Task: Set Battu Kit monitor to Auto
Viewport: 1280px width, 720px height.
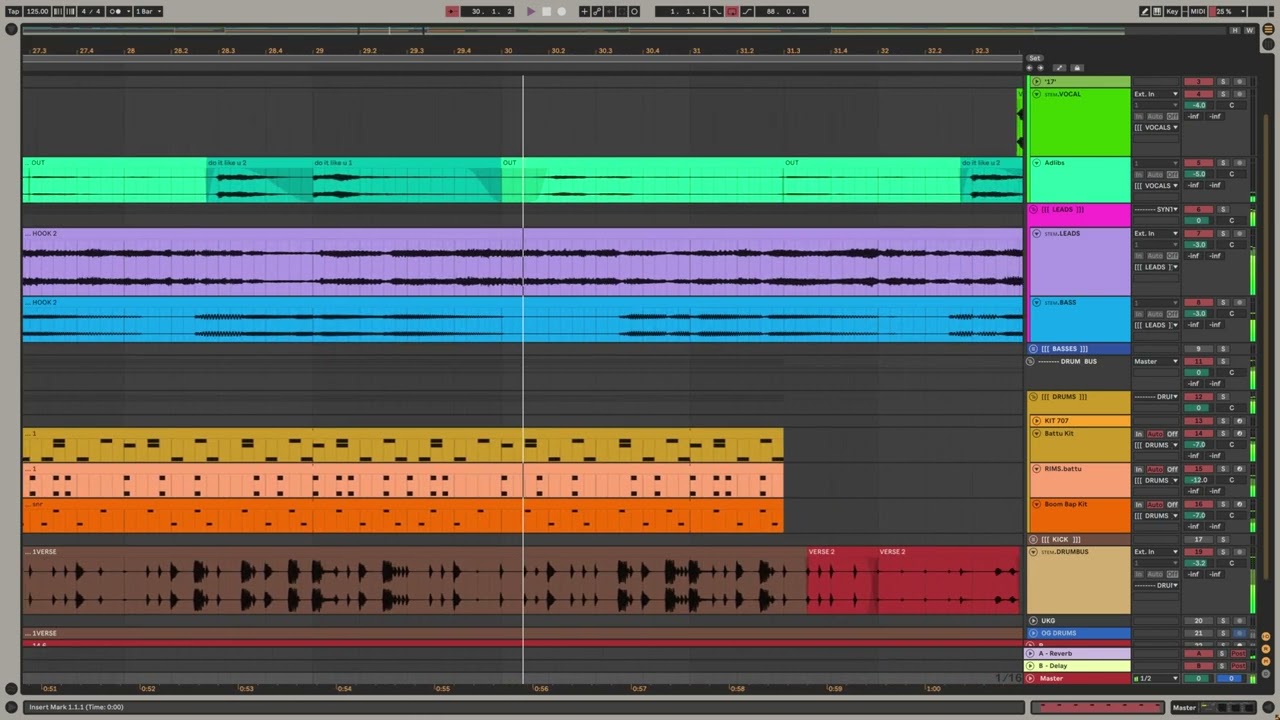Action: 1155,434
